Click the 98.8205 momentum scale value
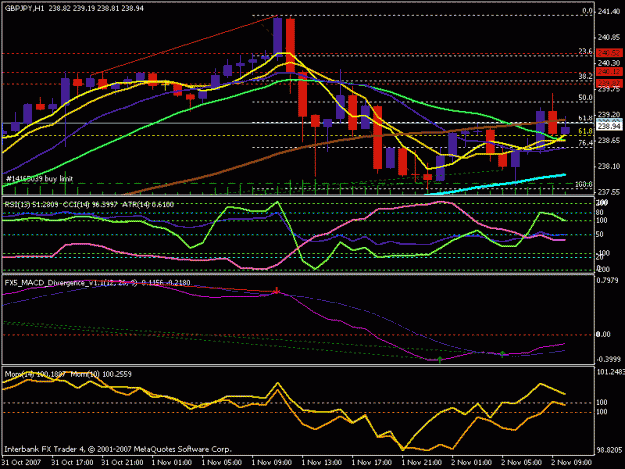625x469 pixels. pyautogui.click(x=609, y=450)
